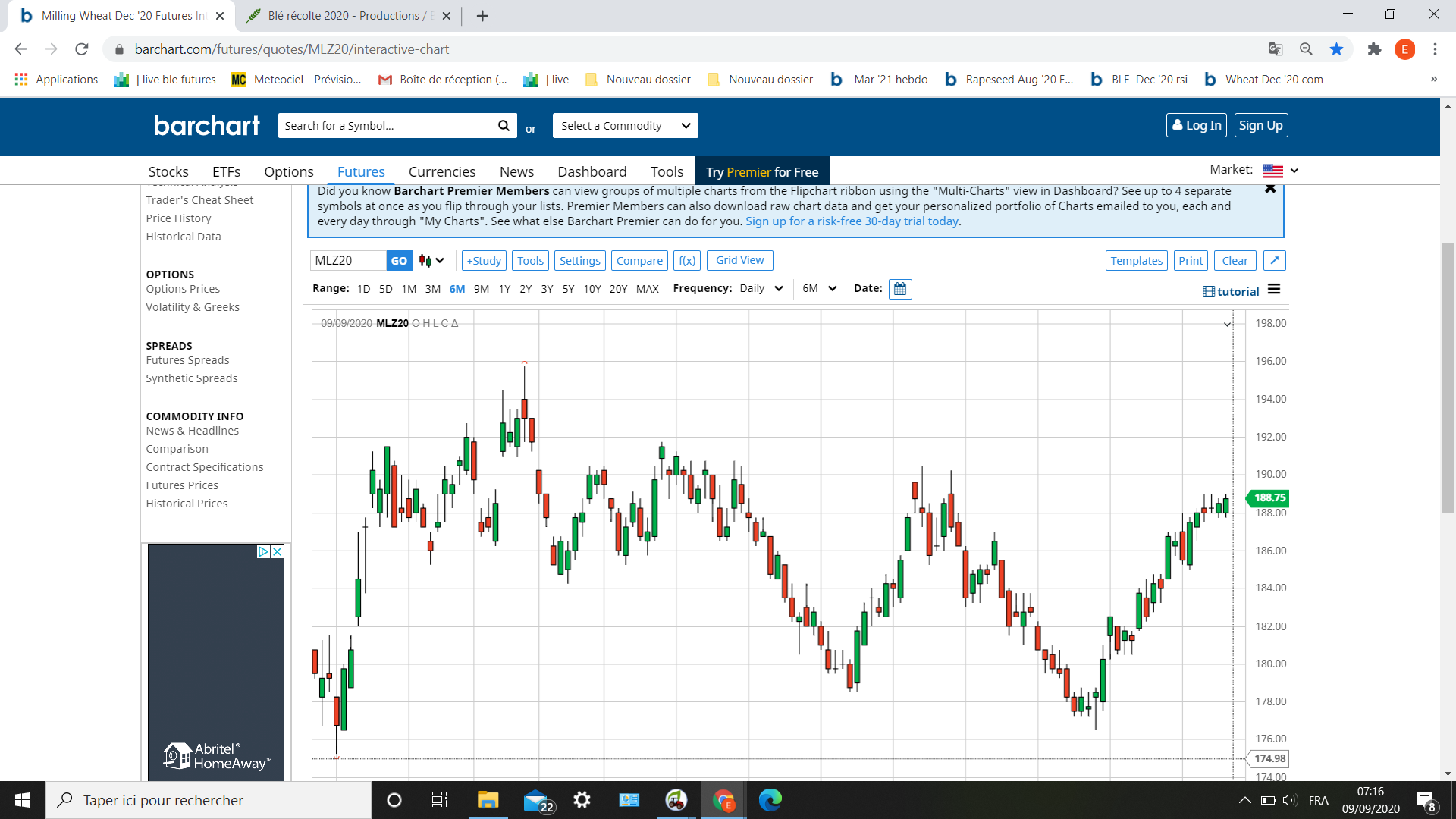The height and width of the screenshot is (819, 1456).
Task: Switch chart range to 3M
Action: pos(432,289)
